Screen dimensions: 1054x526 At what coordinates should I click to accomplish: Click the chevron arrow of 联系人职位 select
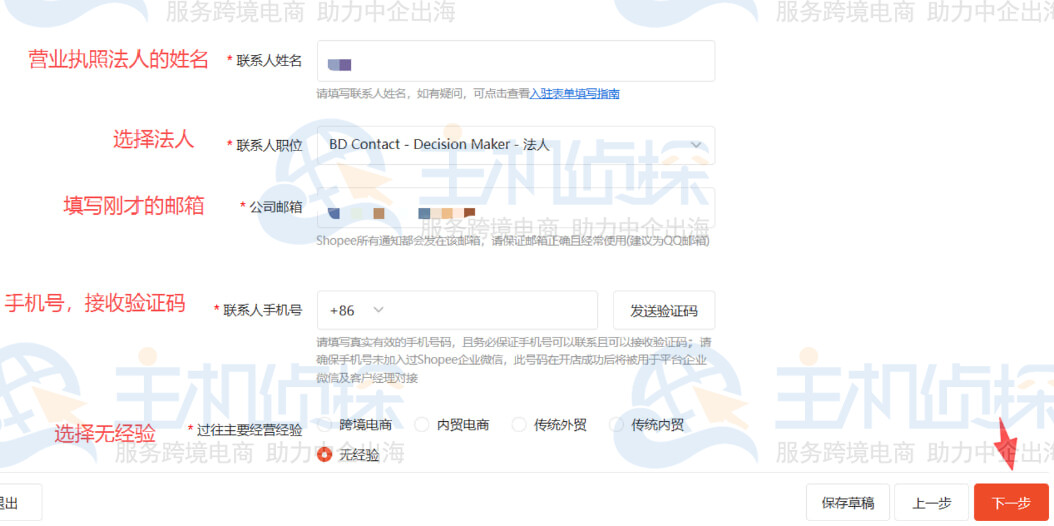coord(696,145)
